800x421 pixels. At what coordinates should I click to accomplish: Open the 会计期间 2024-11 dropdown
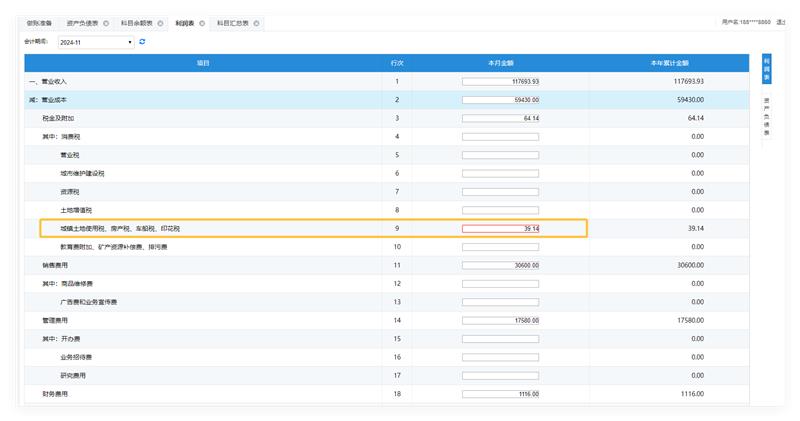[x=95, y=42]
